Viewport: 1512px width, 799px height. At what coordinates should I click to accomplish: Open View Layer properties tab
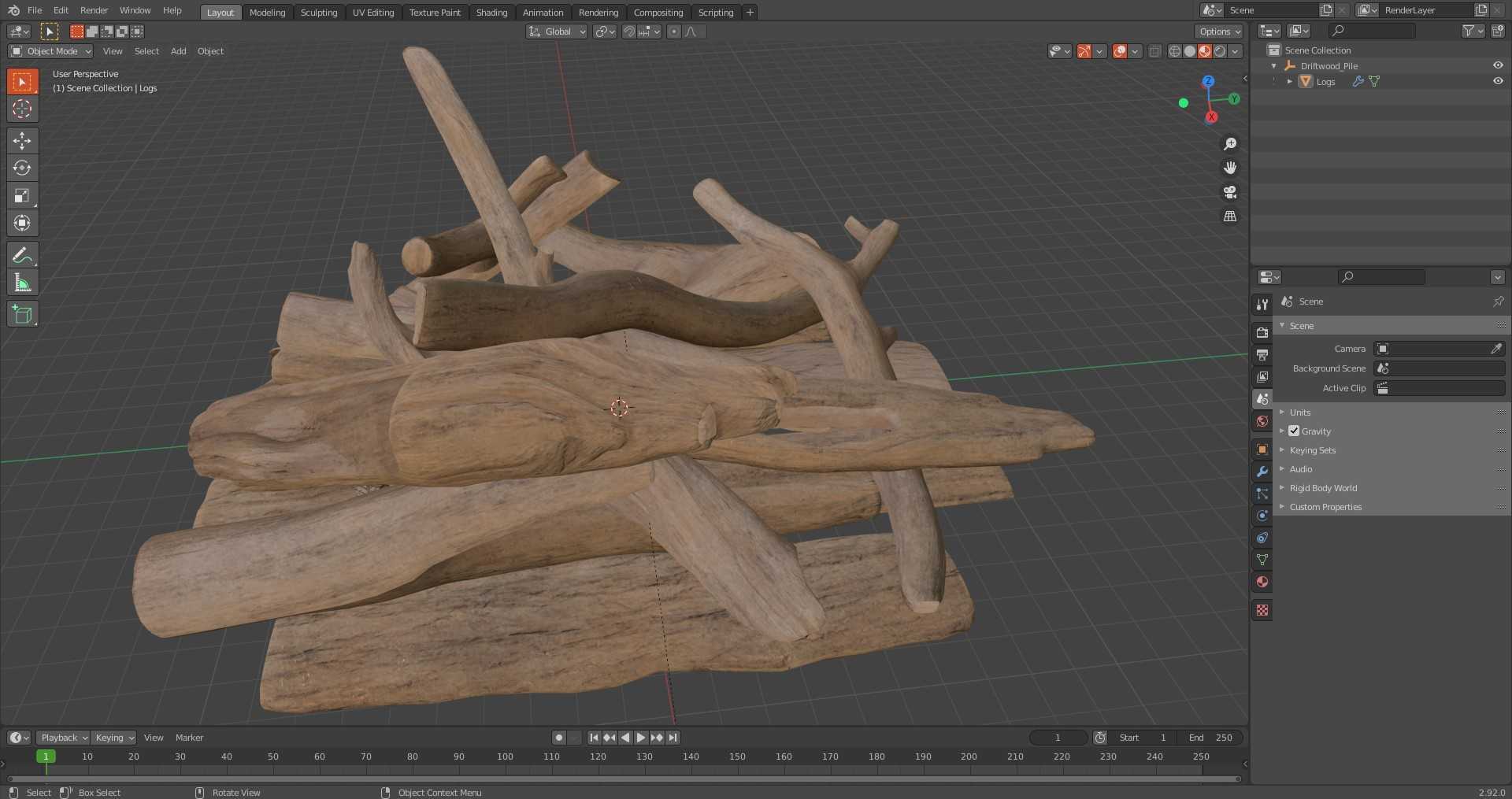[x=1262, y=377]
